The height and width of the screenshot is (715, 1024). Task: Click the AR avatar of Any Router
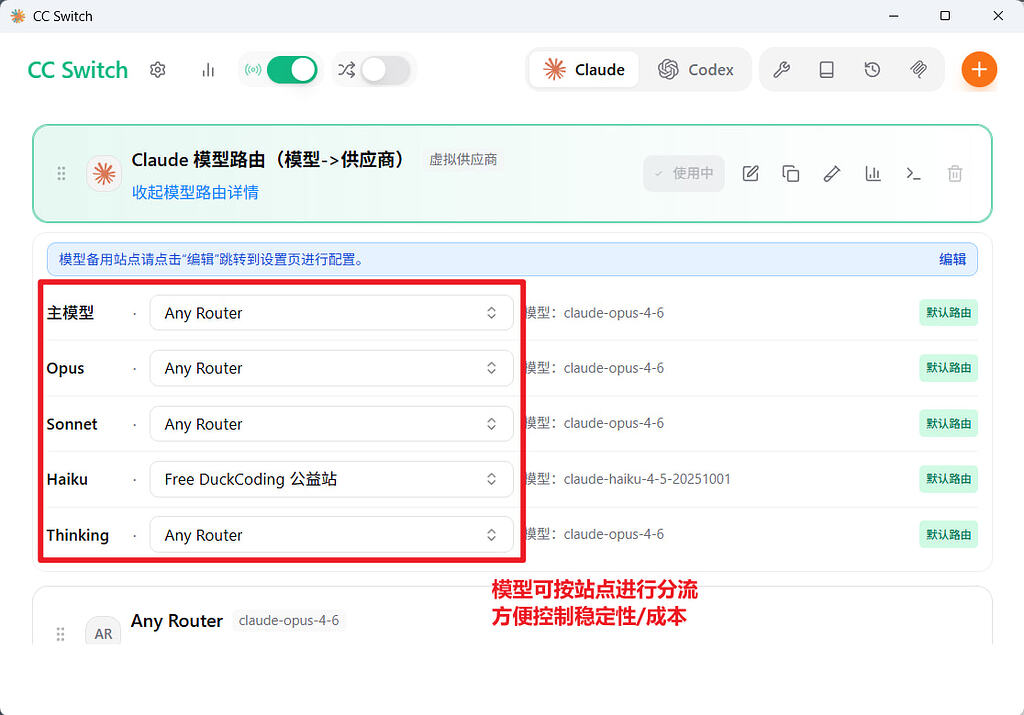[103, 632]
